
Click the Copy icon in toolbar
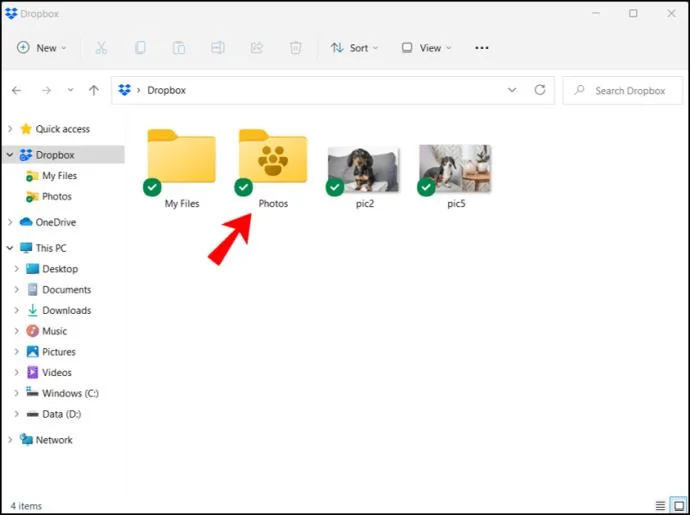point(140,48)
